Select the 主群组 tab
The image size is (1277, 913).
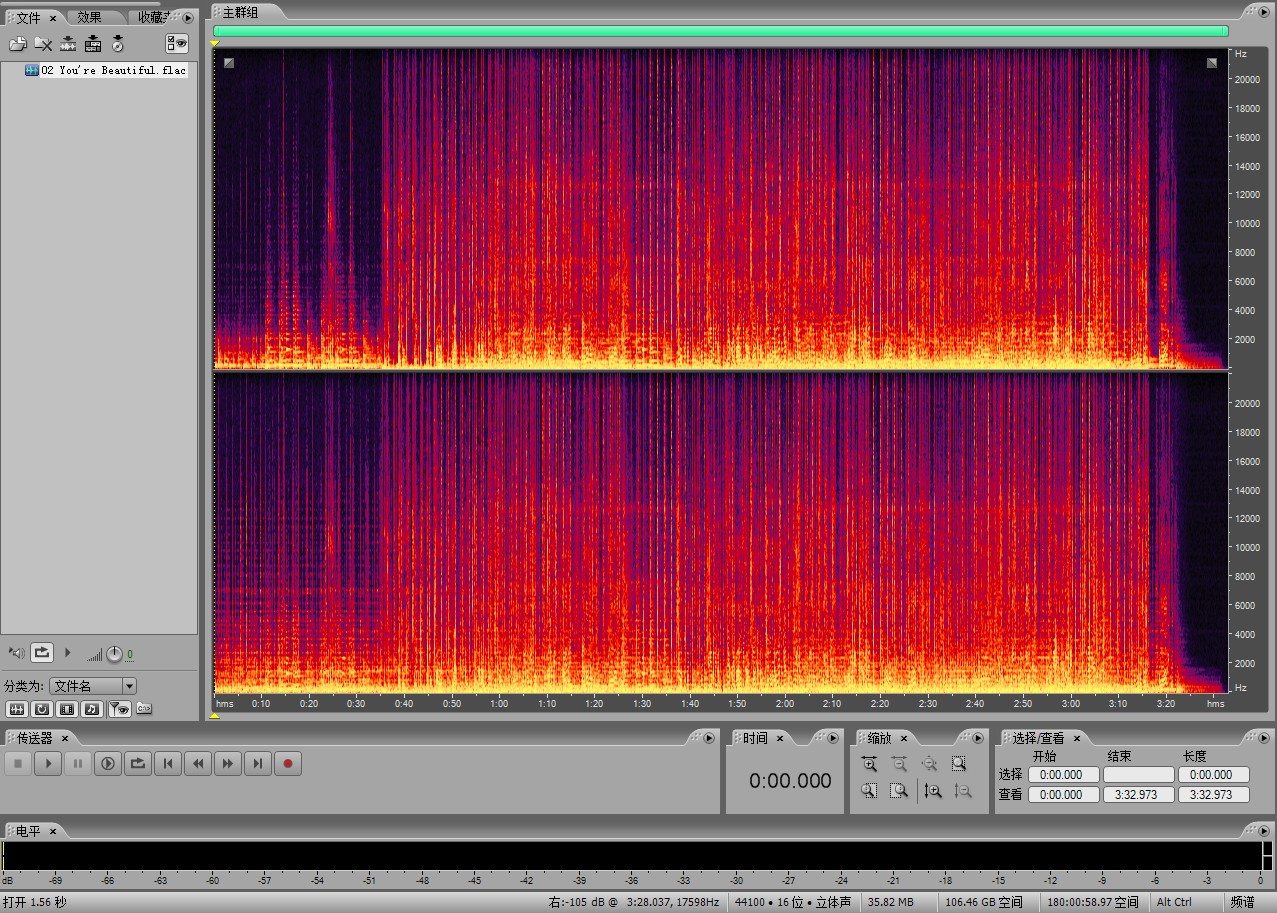[x=240, y=12]
